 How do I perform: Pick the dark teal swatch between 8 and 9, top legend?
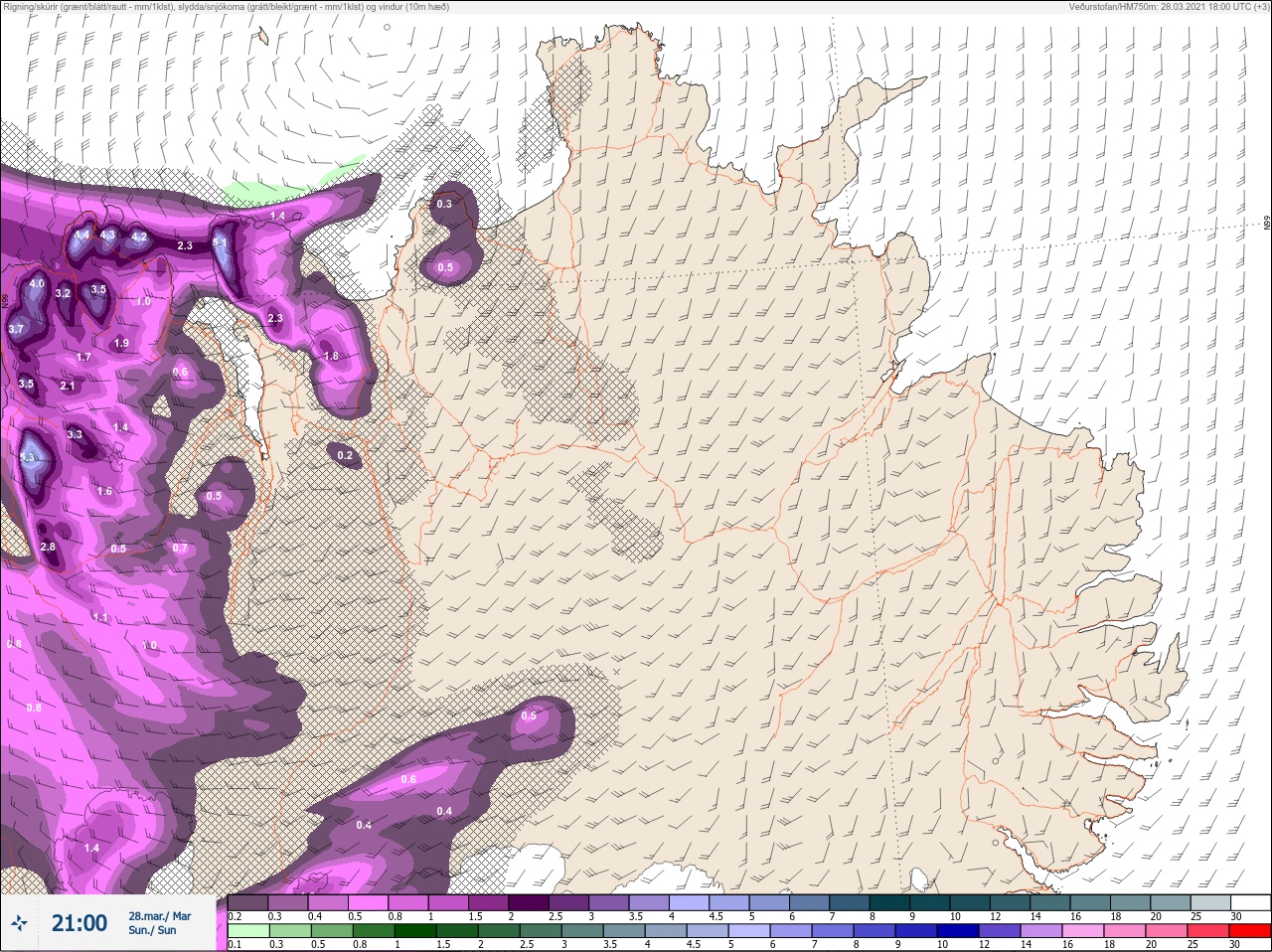[890, 902]
